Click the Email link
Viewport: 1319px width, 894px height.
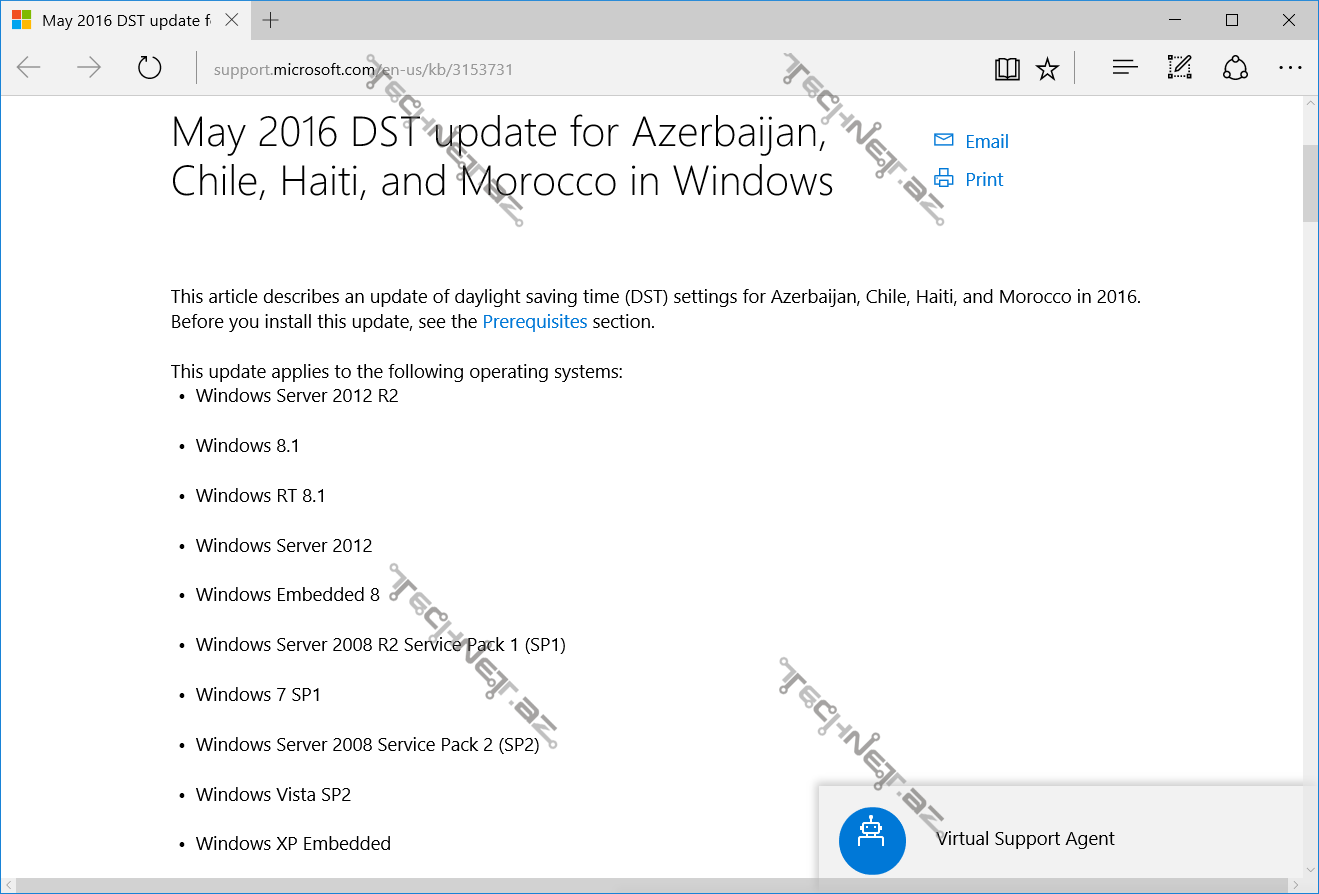click(986, 141)
